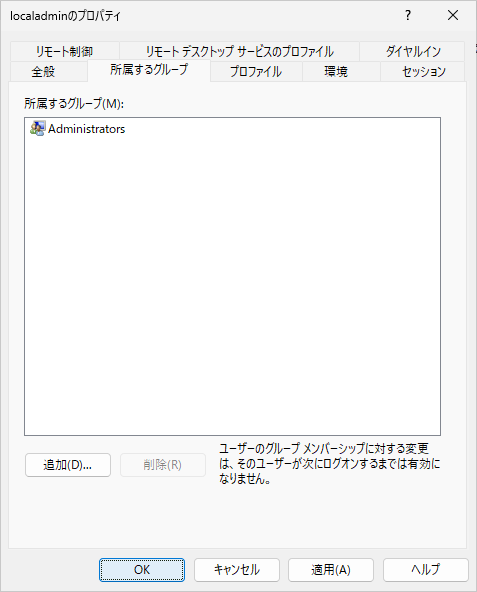Click the キャンセル button
Viewport: 477px width, 592px height.
click(237, 570)
